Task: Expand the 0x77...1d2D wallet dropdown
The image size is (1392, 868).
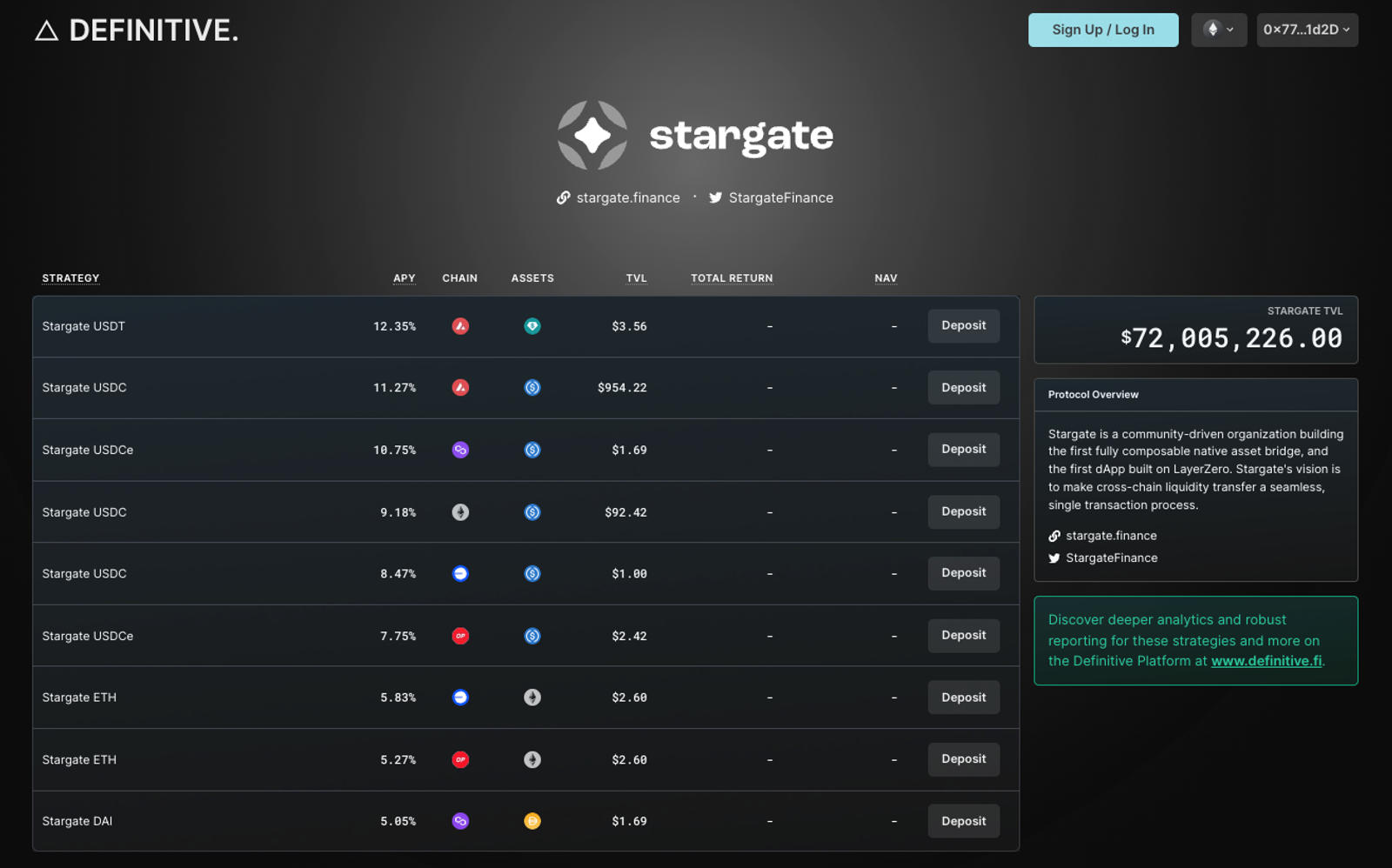Action: point(1307,30)
